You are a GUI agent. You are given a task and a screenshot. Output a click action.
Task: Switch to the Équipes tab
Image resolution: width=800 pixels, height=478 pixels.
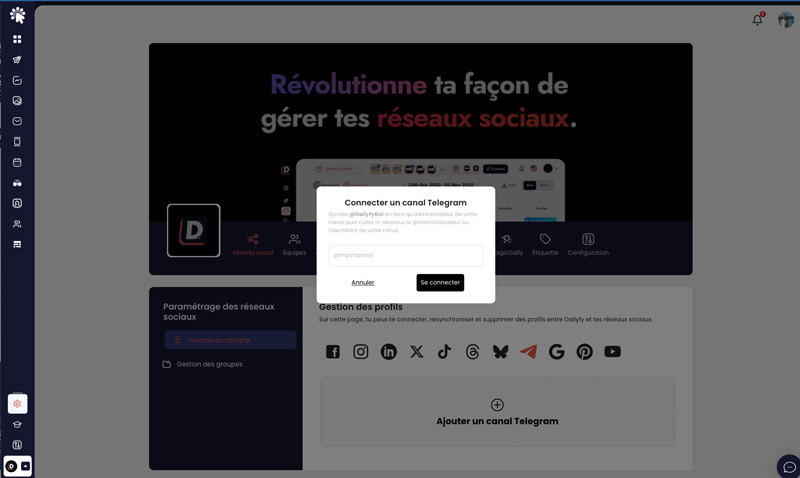294,245
